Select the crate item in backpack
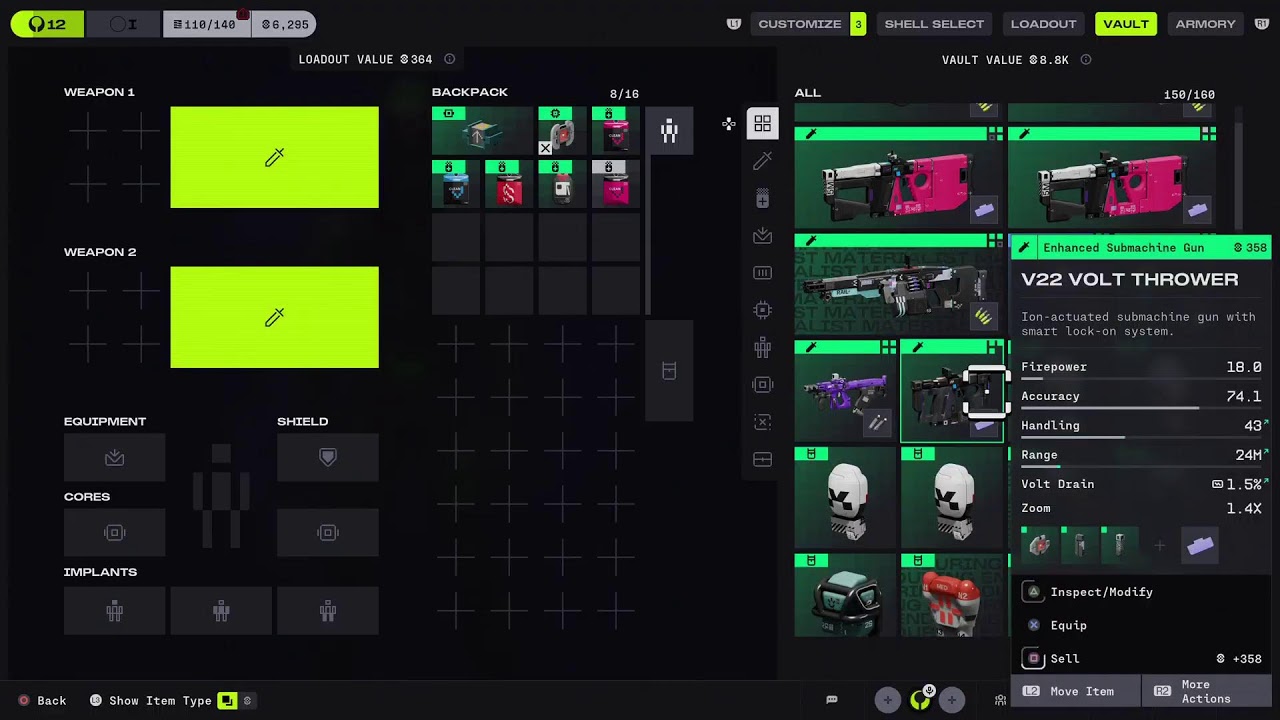Image resolution: width=1280 pixels, height=720 pixels. pyautogui.click(x=482, y=131)
